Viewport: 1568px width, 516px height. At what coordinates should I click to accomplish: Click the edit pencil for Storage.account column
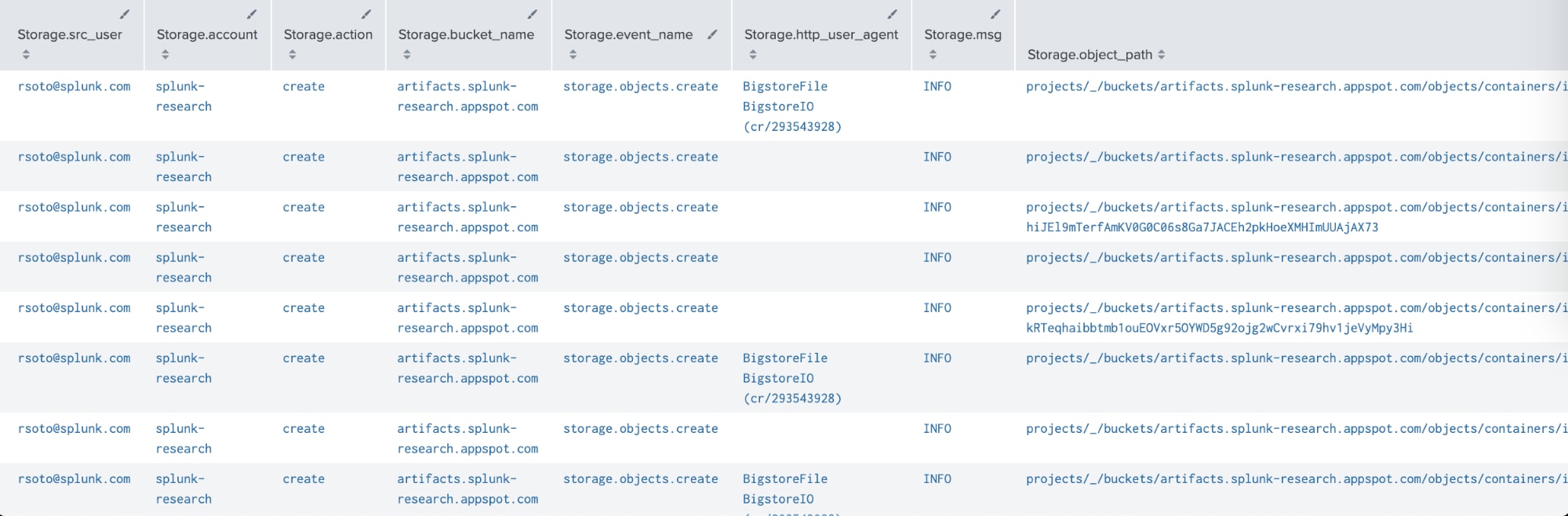(x=252, y=14)
